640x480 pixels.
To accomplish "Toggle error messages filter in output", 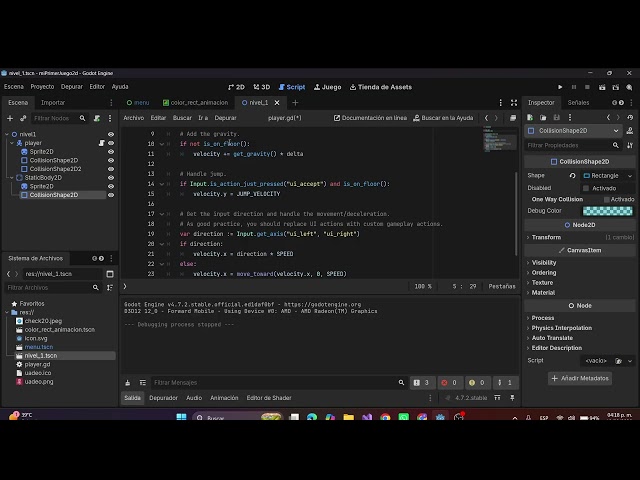I will [x=449, y=382].
